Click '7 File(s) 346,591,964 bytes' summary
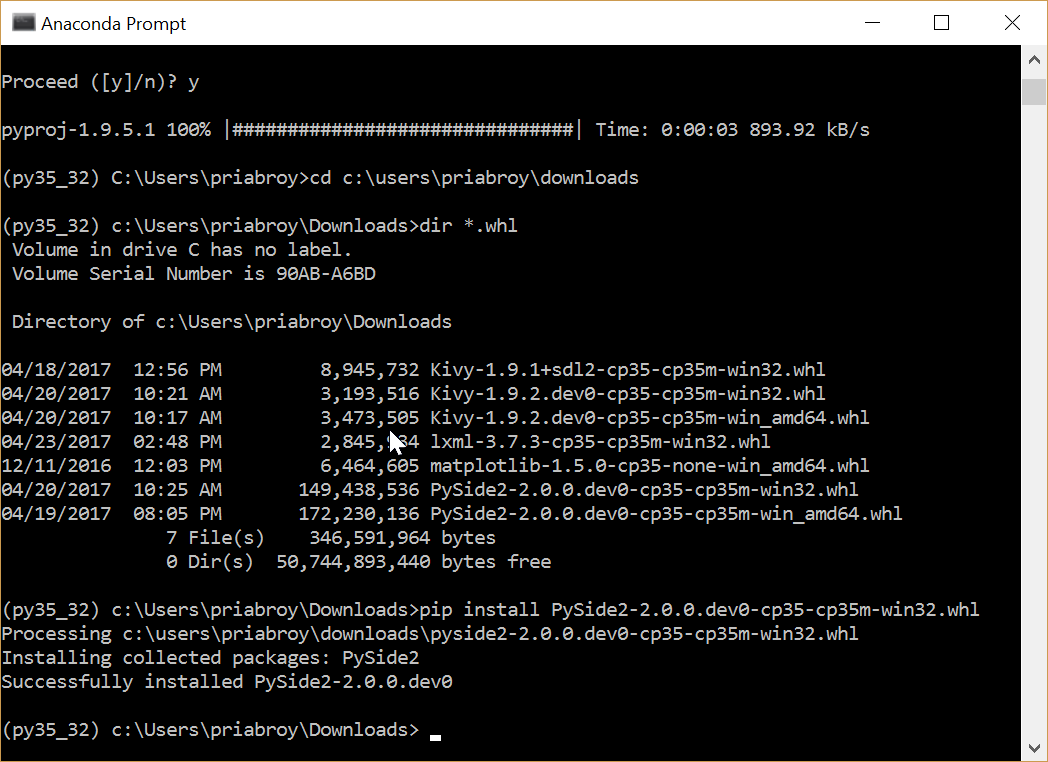1048x762 pixels. coord(331,538)
